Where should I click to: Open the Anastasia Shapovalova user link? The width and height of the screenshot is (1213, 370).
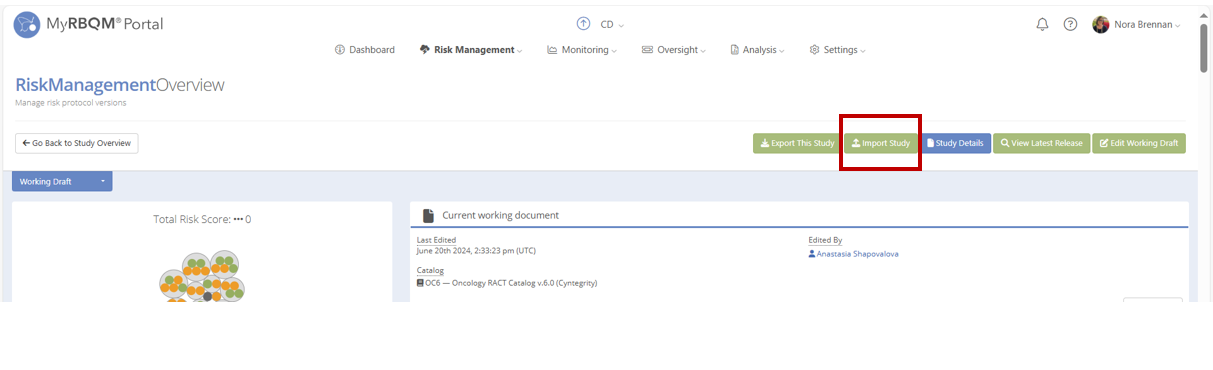pyautogui.click(x=853, y=254)
